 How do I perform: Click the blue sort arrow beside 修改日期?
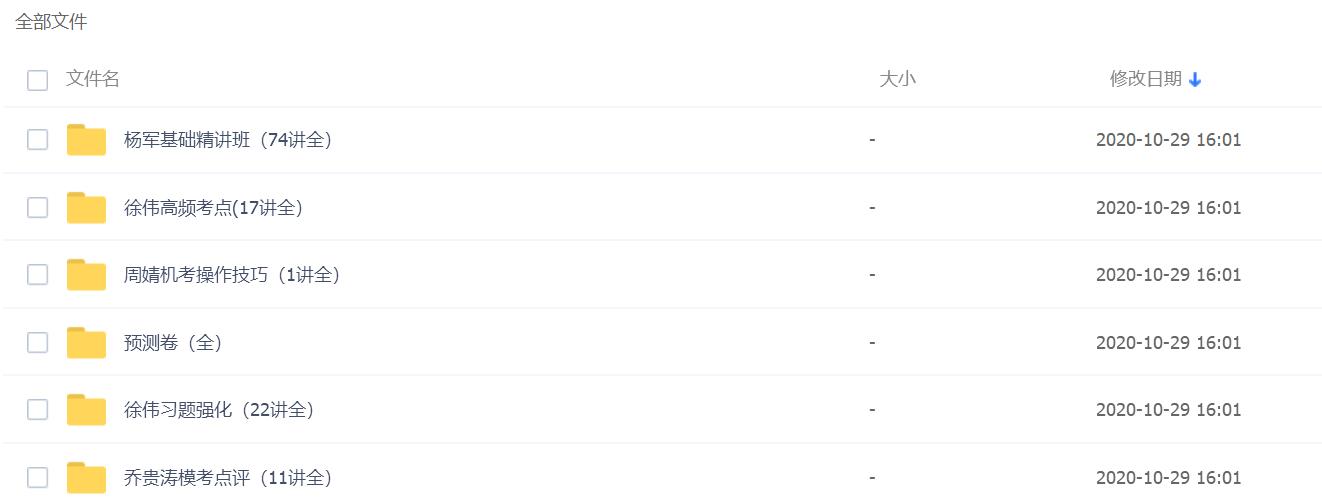point(1195,80)
